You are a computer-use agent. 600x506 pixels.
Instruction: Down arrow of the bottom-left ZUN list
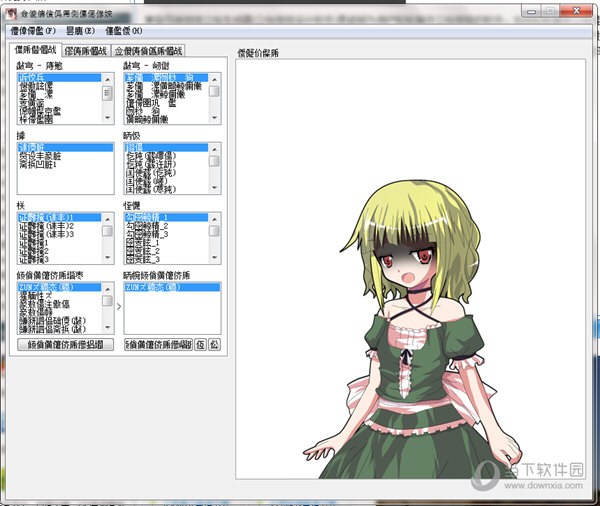pos(108,328)
